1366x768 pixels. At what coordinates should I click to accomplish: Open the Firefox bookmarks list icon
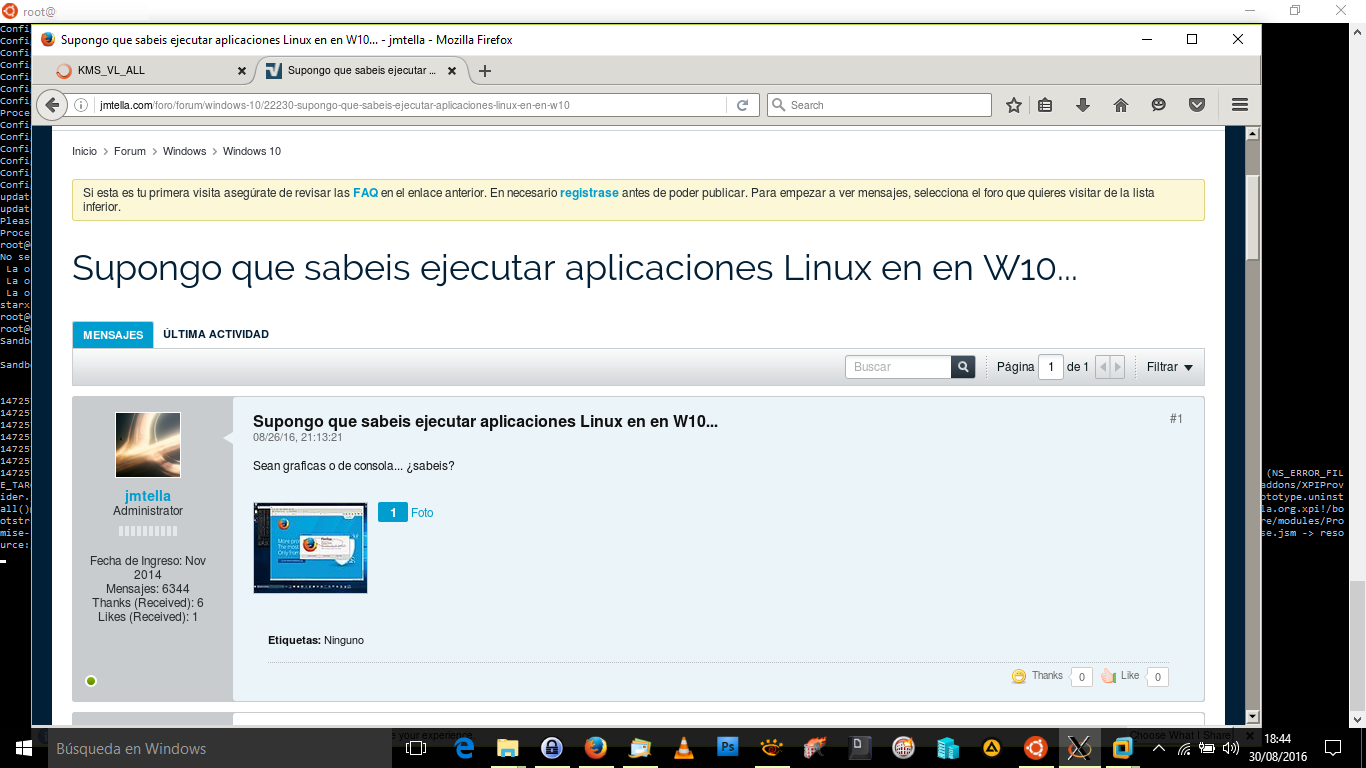tap(1045, 105)
